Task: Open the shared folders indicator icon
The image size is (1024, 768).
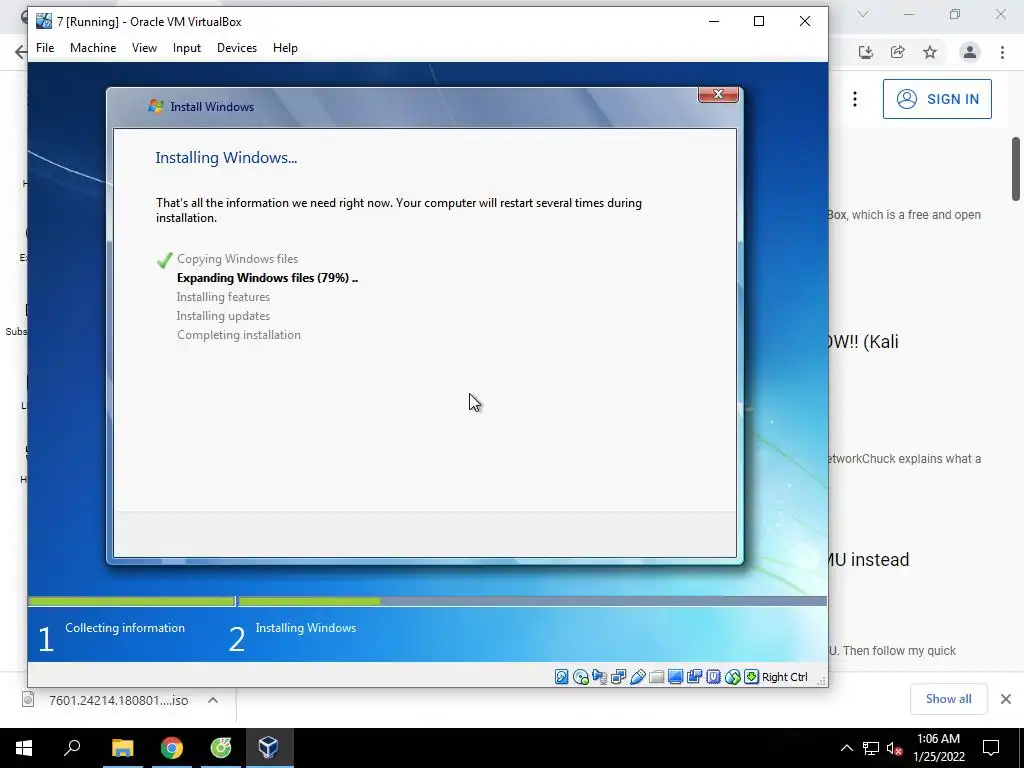Action: click(656, 677)
